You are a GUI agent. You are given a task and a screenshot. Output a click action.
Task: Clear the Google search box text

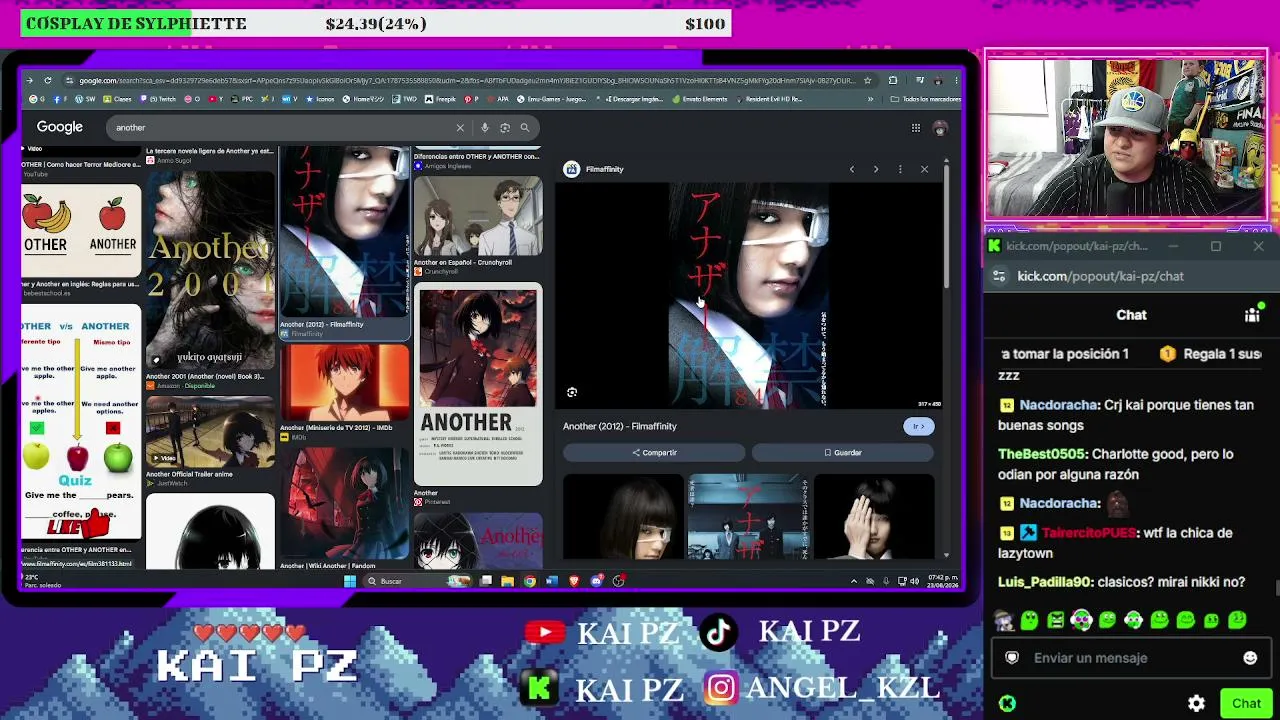tap(460, 128)
